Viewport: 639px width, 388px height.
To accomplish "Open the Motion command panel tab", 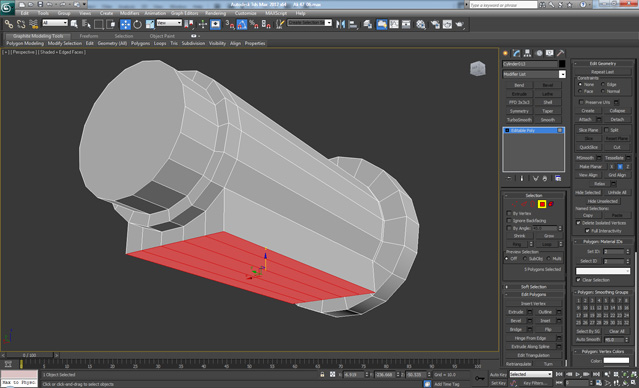I will pos(539,53).
